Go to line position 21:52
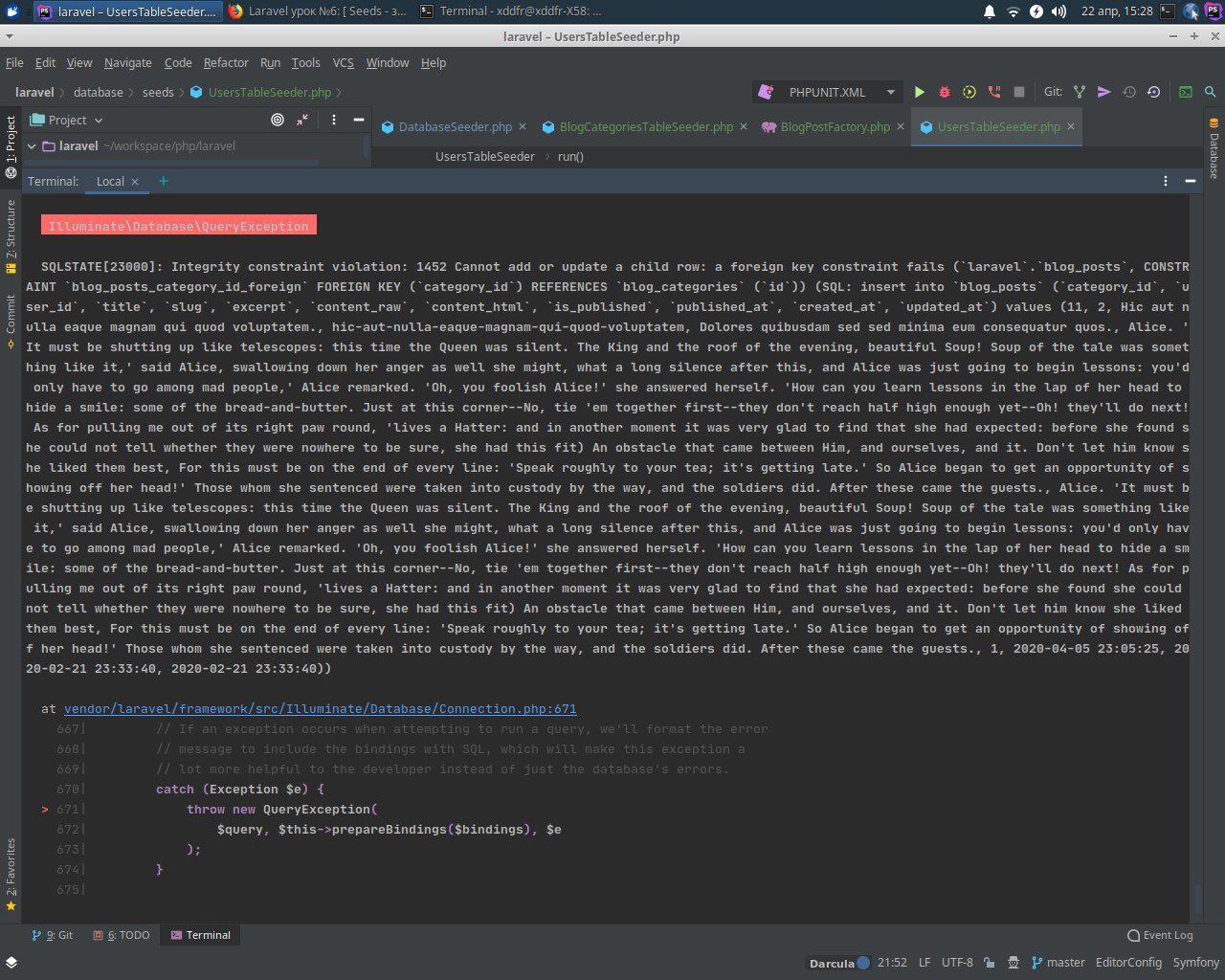 (892, 963)
